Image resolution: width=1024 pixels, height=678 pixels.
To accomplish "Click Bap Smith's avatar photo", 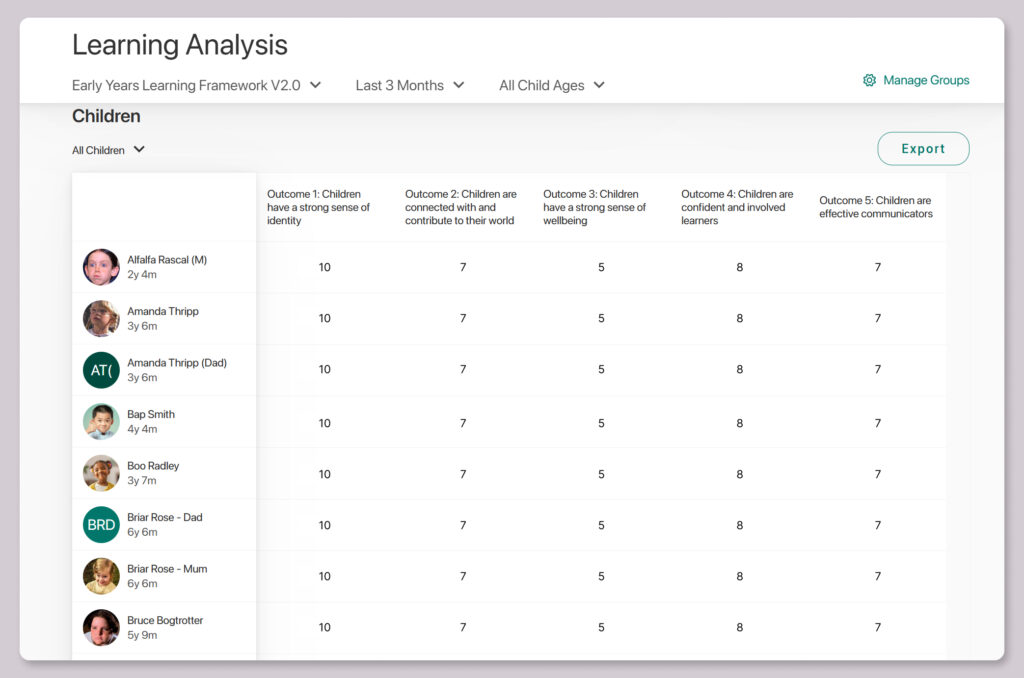I will pyautogui.click(x=101, y=422).
